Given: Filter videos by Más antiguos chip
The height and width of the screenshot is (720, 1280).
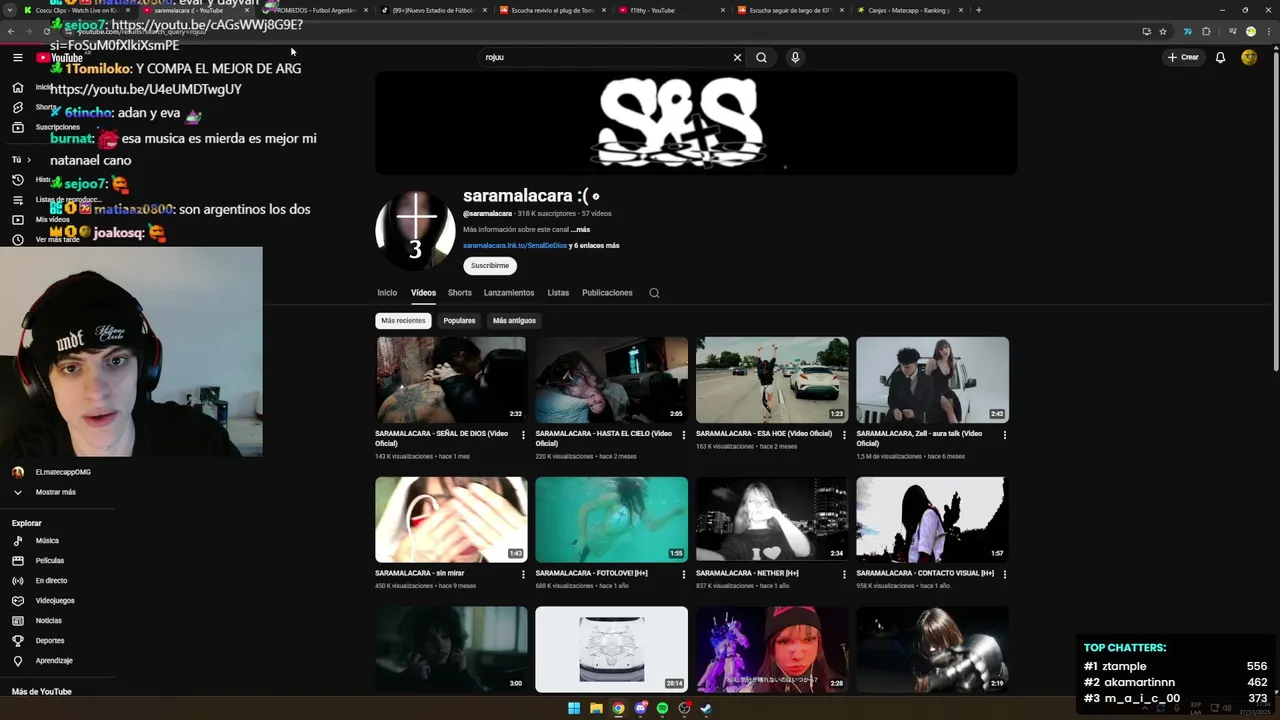Looking at the screenshot, I should 514,321.
